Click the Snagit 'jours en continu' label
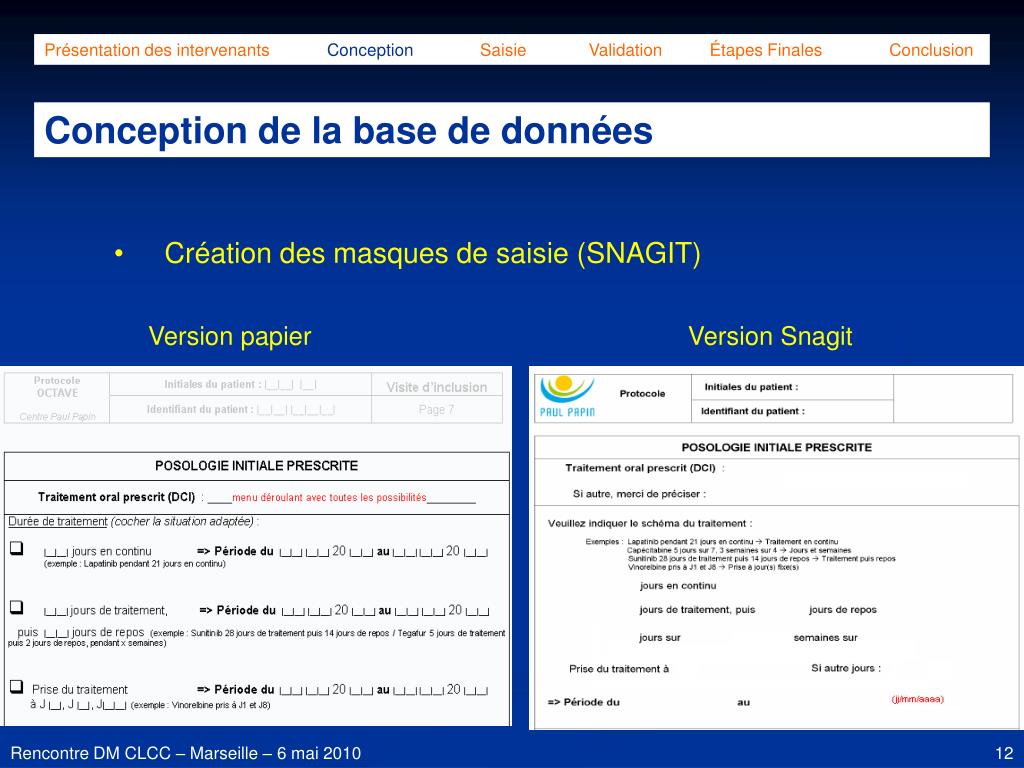1024x768 pixels. (x=678, y=586)
